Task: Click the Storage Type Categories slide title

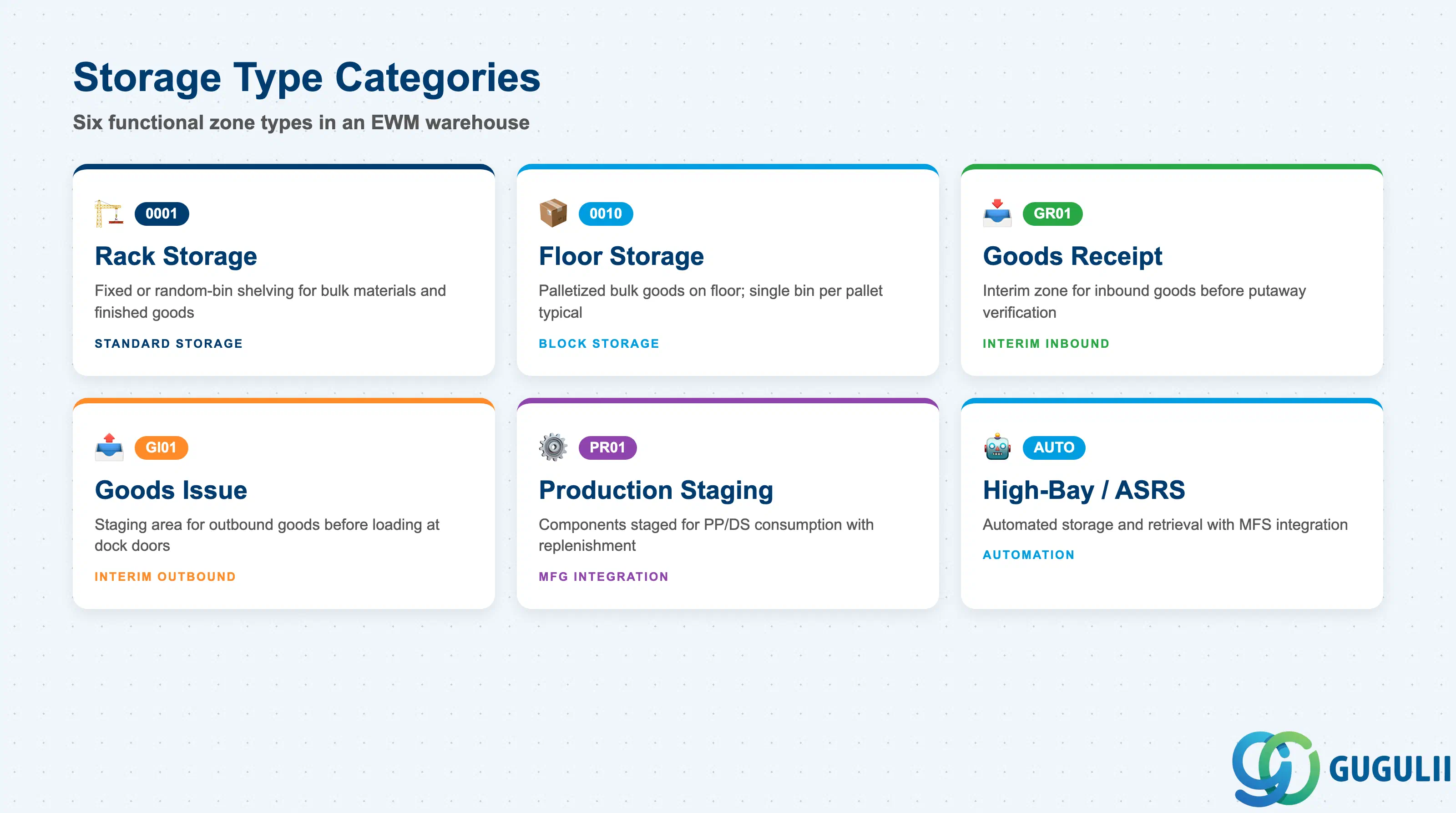Action: 307,77
